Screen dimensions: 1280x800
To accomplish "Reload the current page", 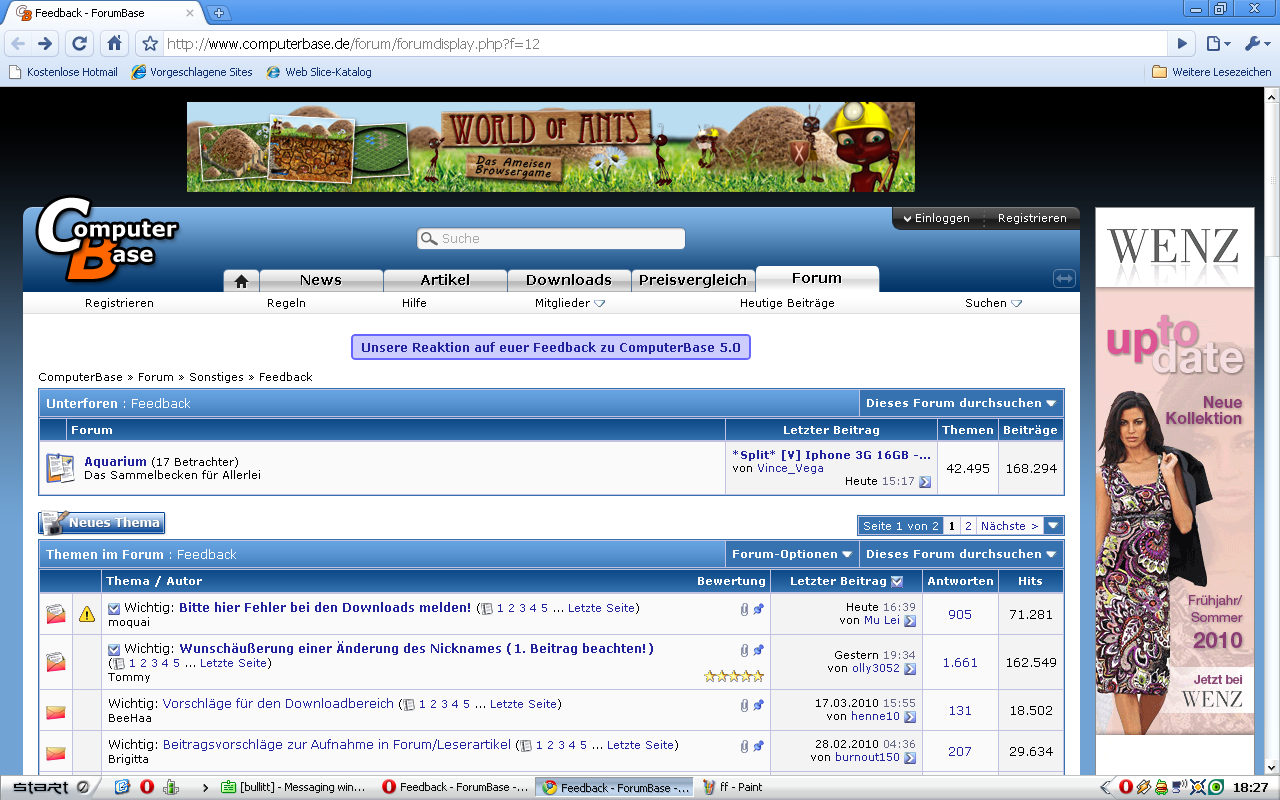I will 80,44.
